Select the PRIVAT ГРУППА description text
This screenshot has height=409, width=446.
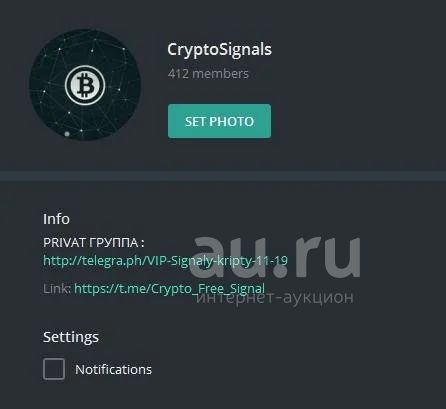click(x=94, y=242)
